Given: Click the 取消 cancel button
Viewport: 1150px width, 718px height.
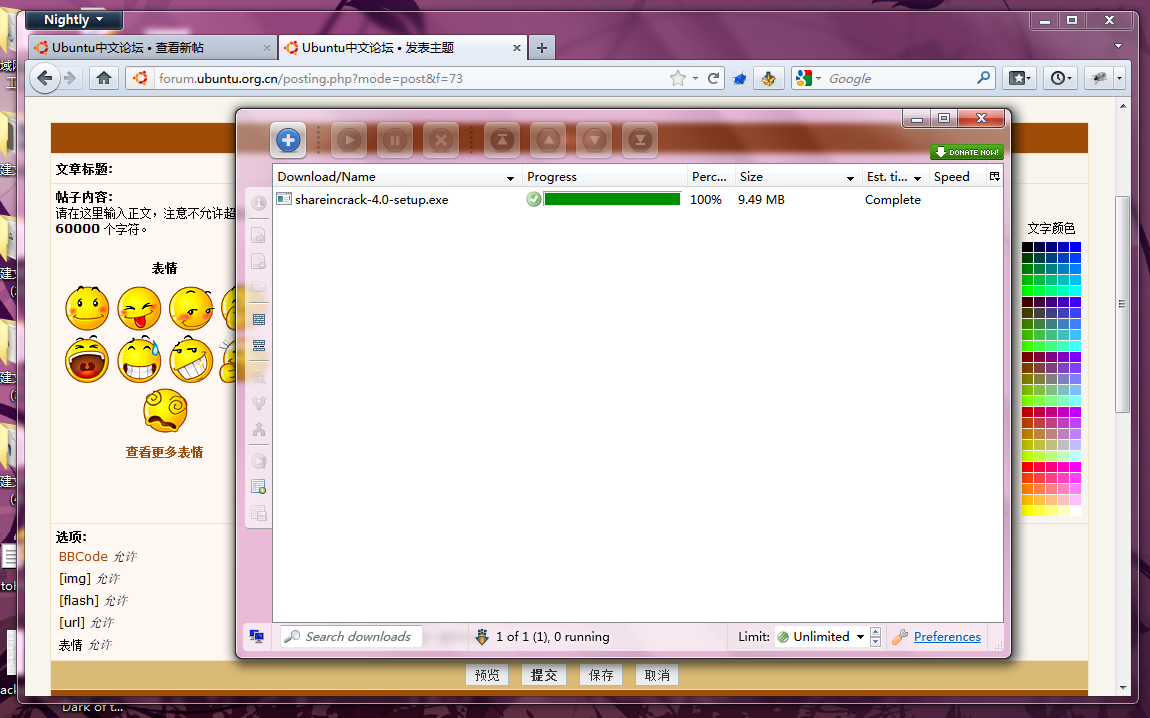Looking at the screenshot, I should pos(657,675).
